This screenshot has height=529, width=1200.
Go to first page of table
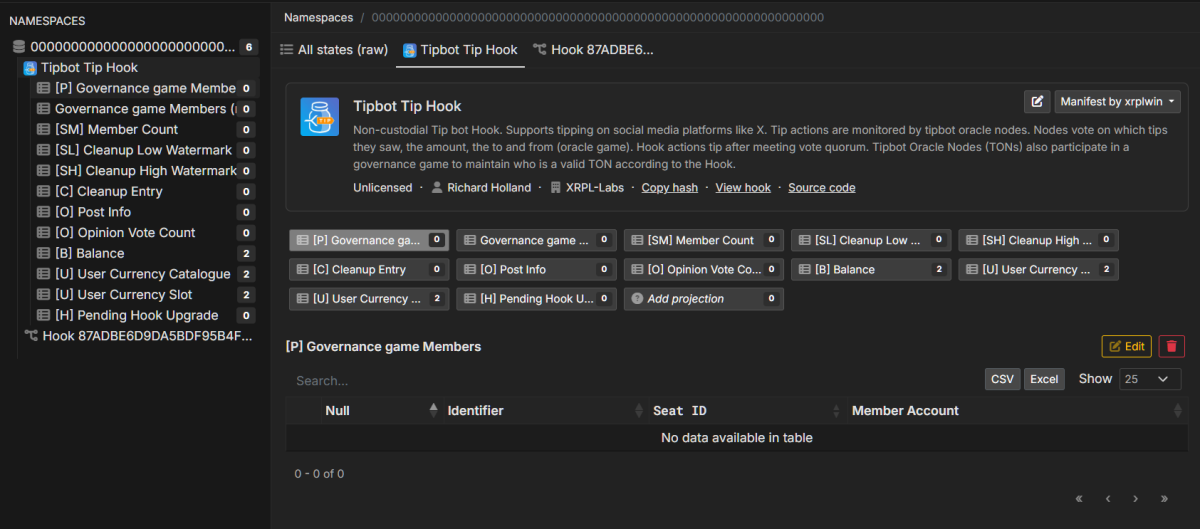[x=1079, y=498]
